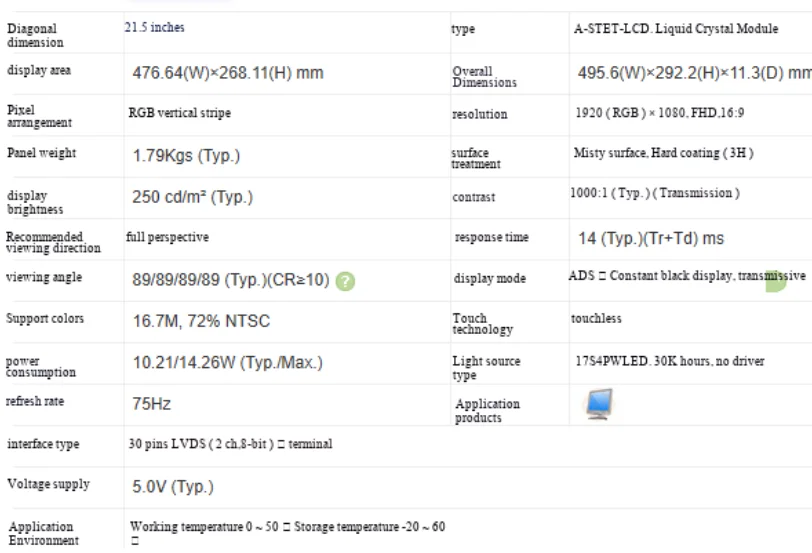
Task: Click the Misty surface, Hard coating text
Action: point(663,153)
